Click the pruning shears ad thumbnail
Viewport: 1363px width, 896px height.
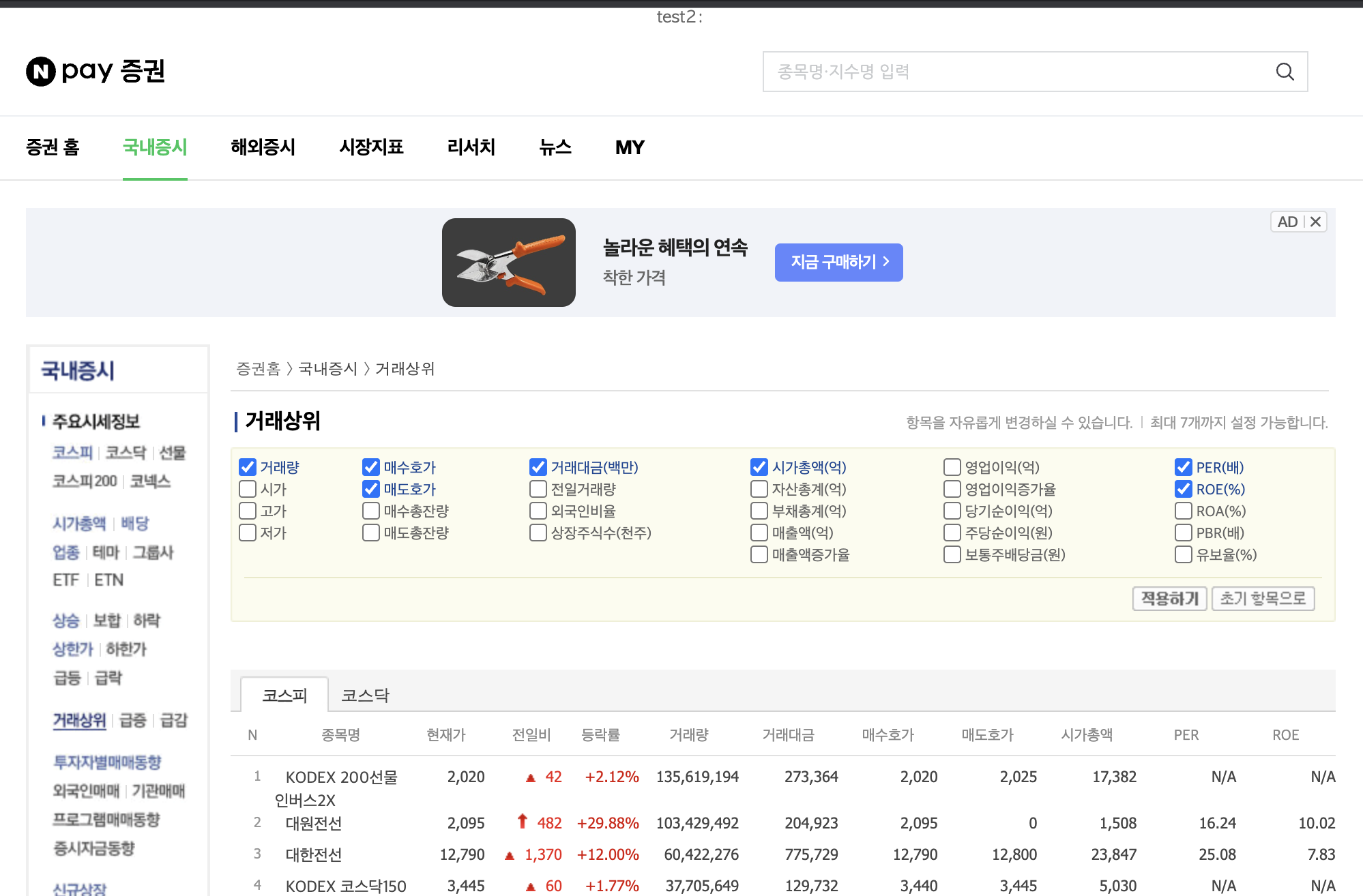click(508, 263)
